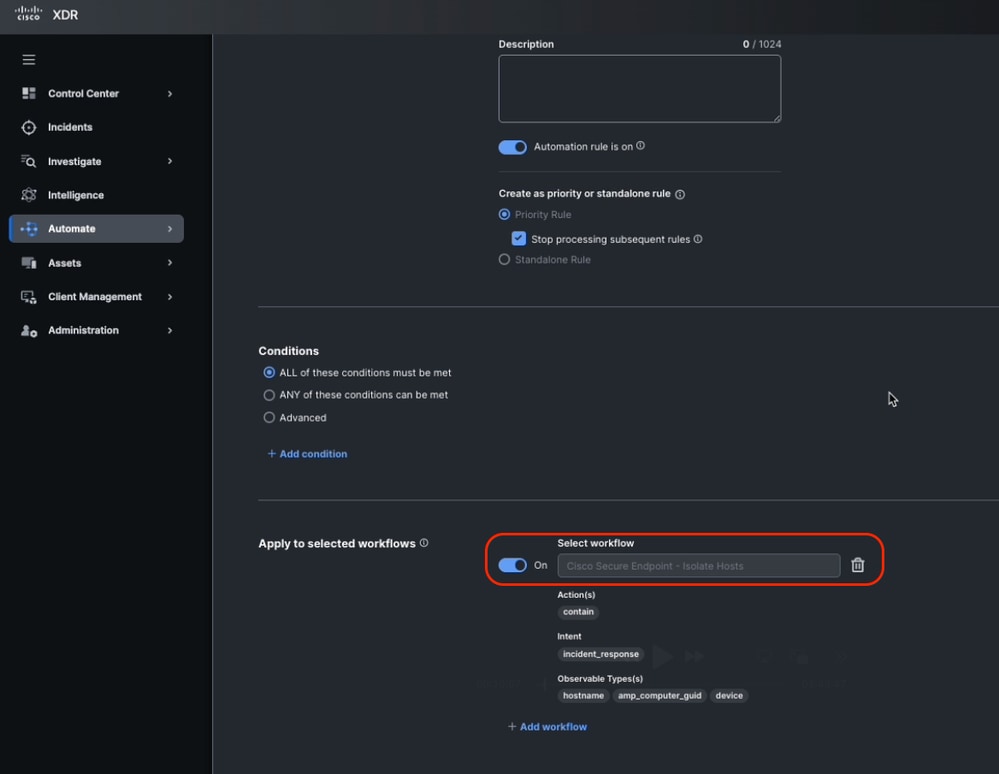Open the Investigate menu item

(x=96, y=161)
